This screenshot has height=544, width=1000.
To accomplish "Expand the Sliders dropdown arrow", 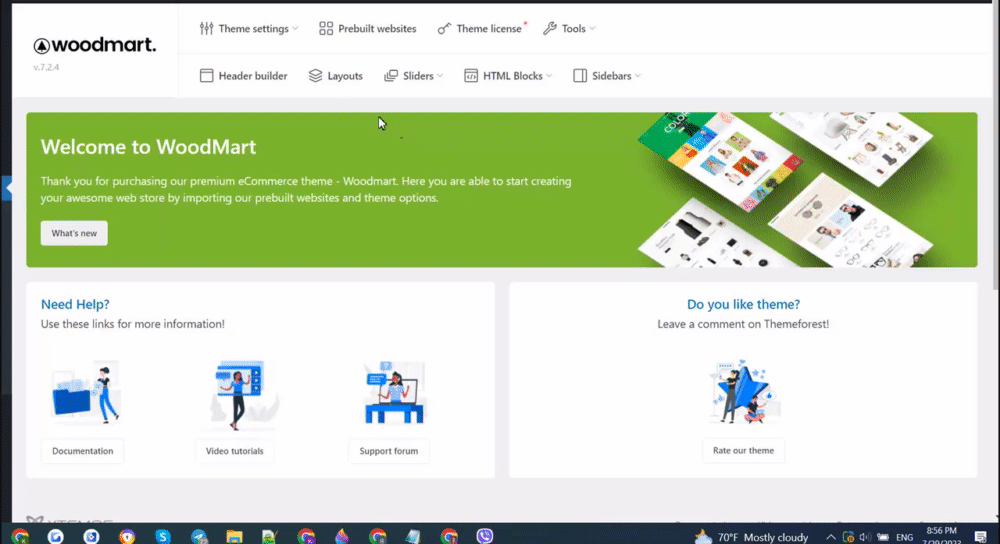I will (440, 76).
